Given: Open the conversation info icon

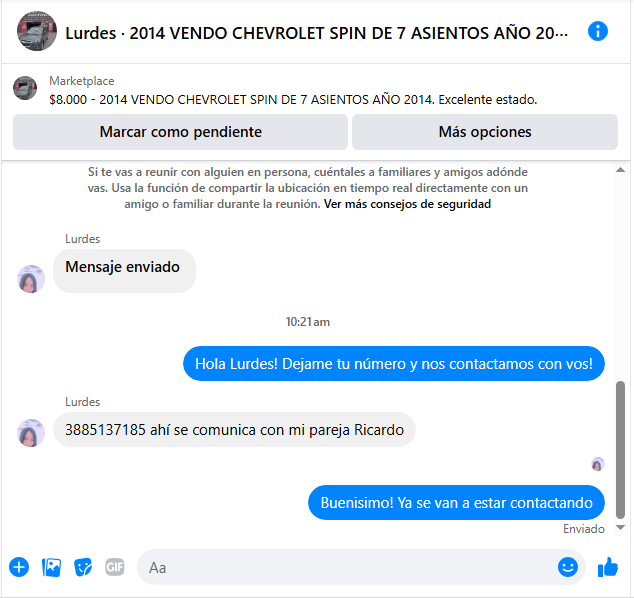Looking at the screenshot, I should [x=598, y=32].
